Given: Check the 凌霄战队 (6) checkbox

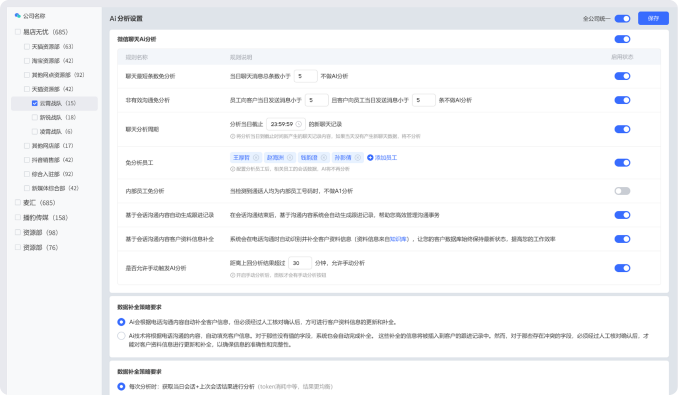Looking at the screenshot, I should click(x=35, y=132).
